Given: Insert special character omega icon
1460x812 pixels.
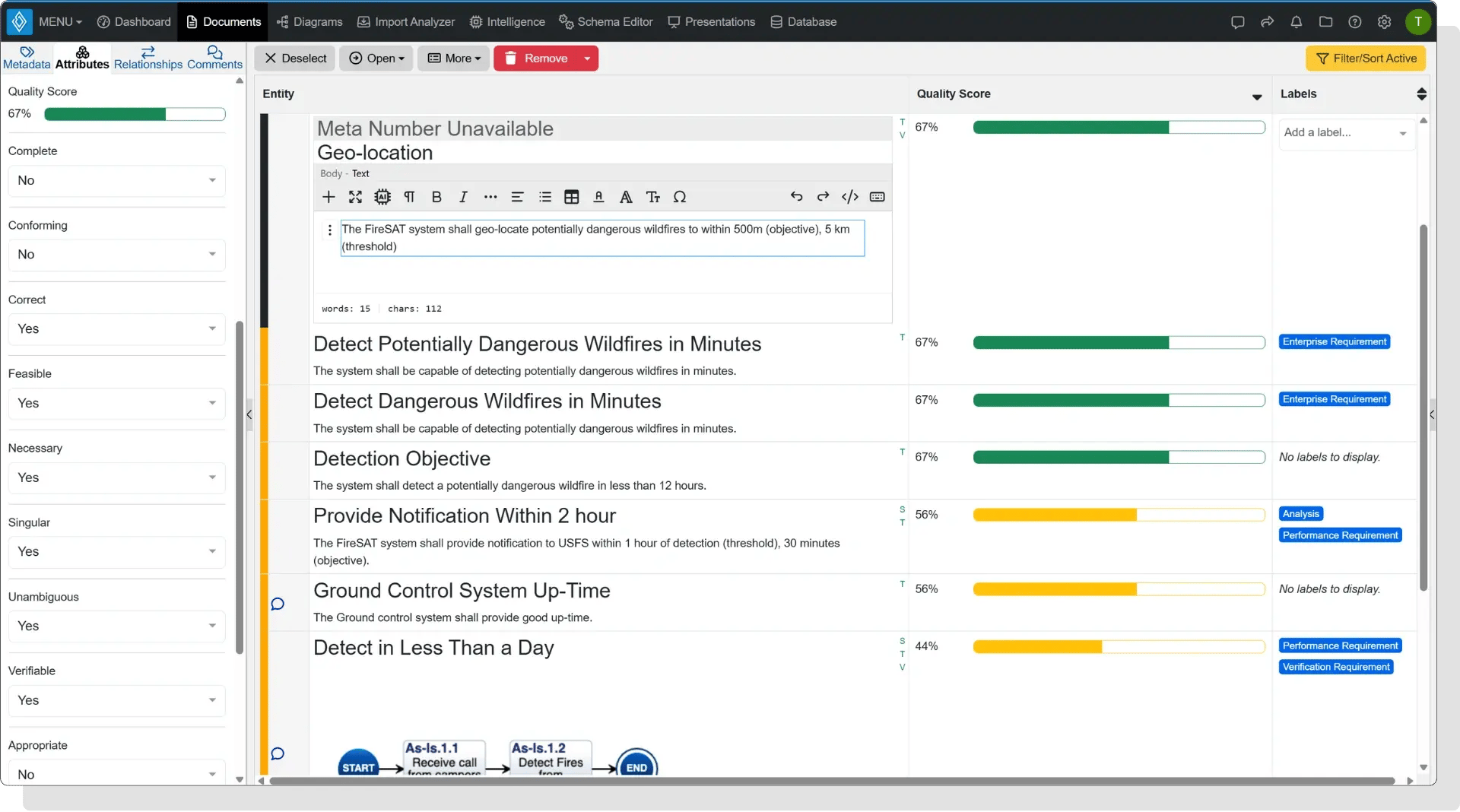Looking at the screenshot, I should pyautogui.click(x=680, y=197).
